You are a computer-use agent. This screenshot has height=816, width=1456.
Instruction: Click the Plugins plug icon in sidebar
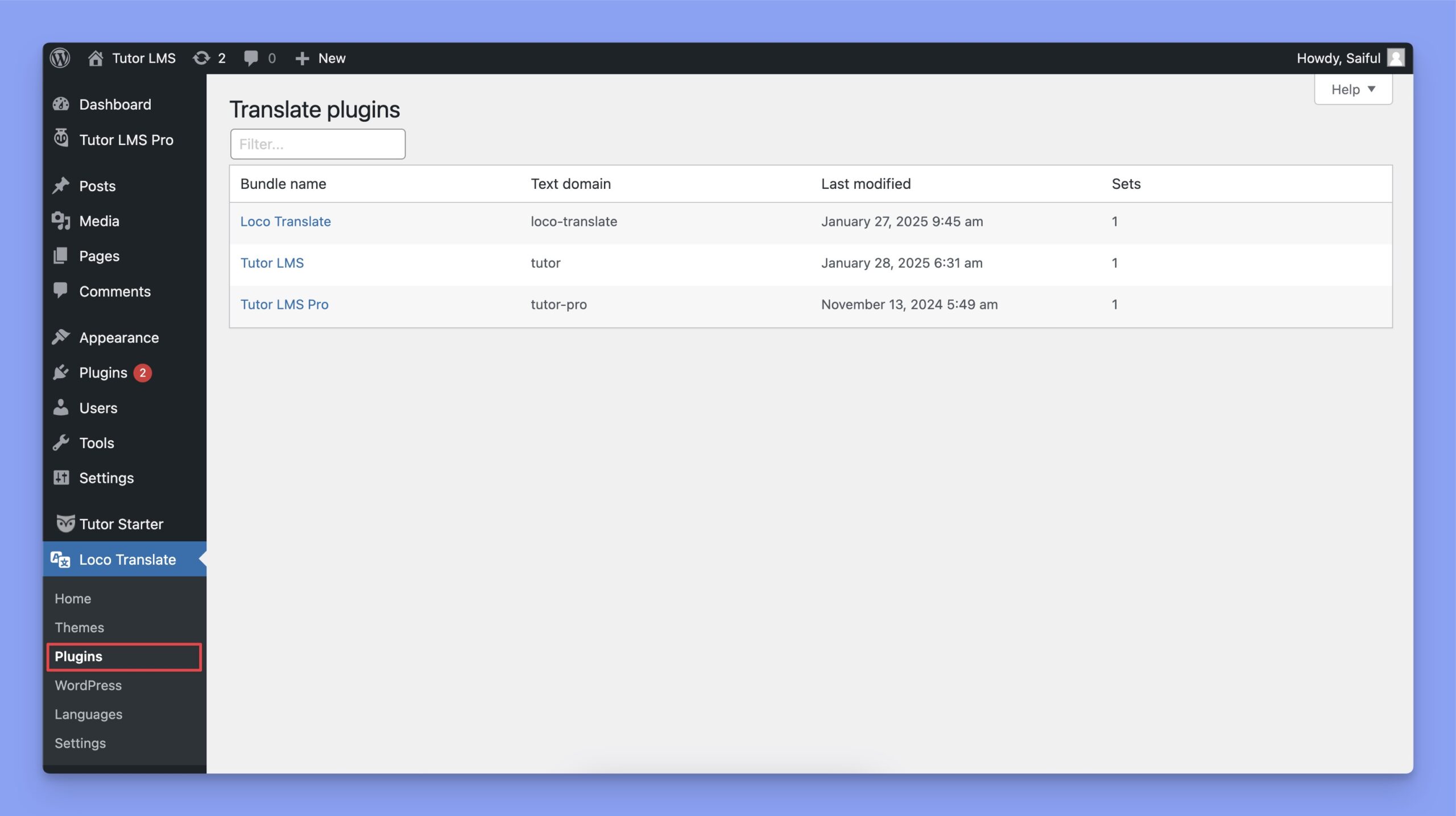(61, 372)
